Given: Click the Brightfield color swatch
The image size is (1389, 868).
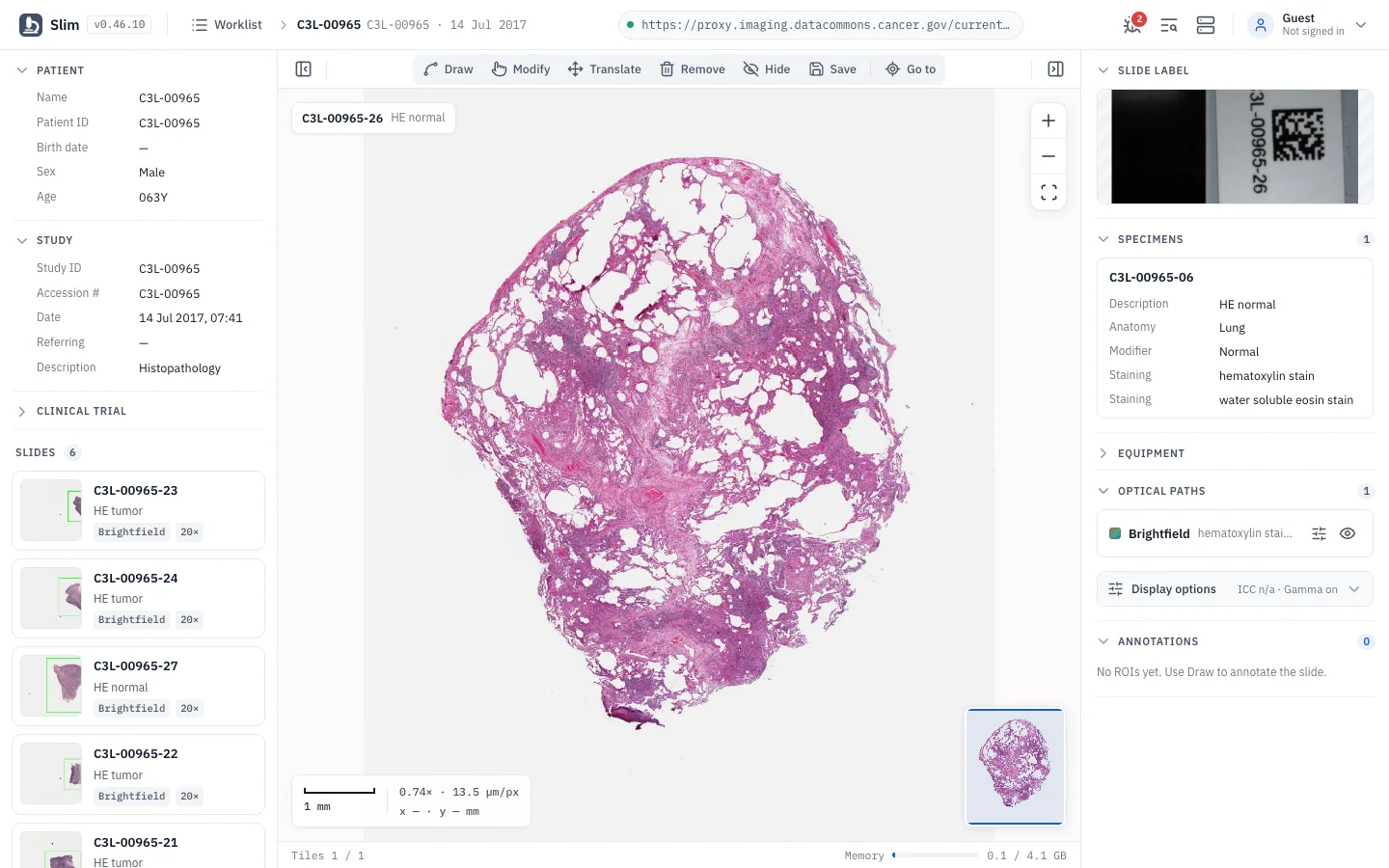Looking at the screenshot, I should 1115,533.
